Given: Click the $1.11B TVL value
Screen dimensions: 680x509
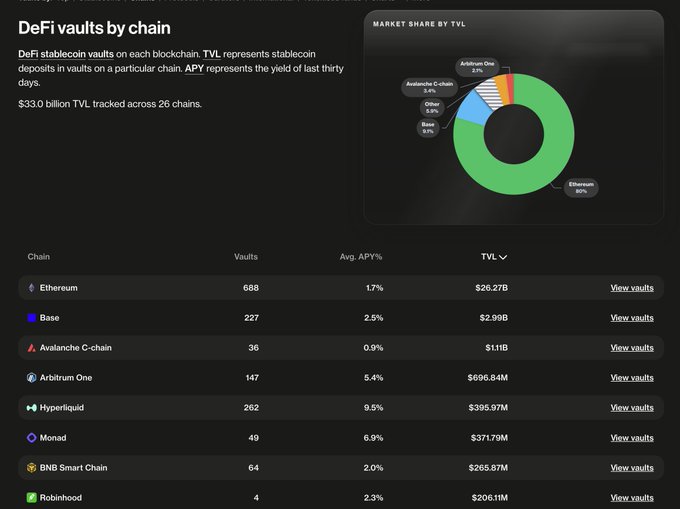Looking at the screenshot, I should 497,348.
